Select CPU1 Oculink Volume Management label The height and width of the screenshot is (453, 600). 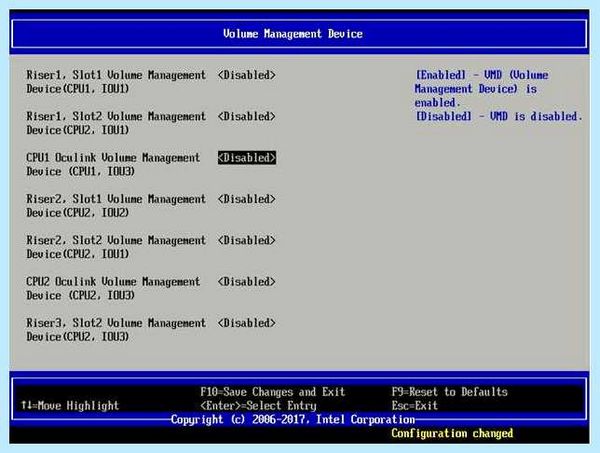click(113, 165)
